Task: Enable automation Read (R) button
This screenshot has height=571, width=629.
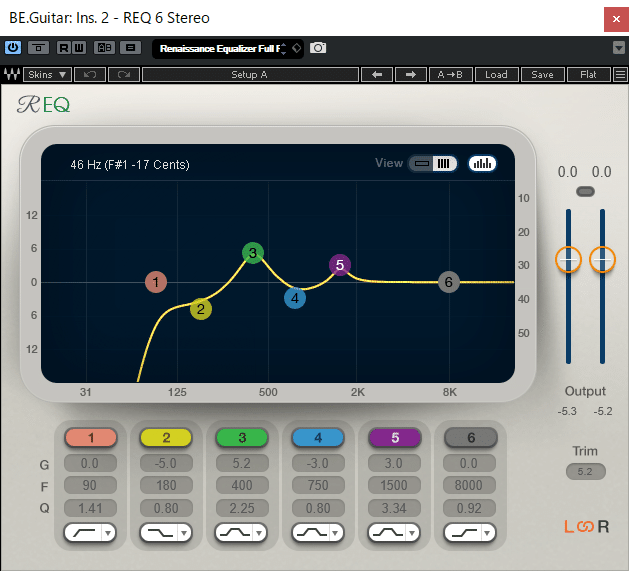Action: tap(64, 48)
